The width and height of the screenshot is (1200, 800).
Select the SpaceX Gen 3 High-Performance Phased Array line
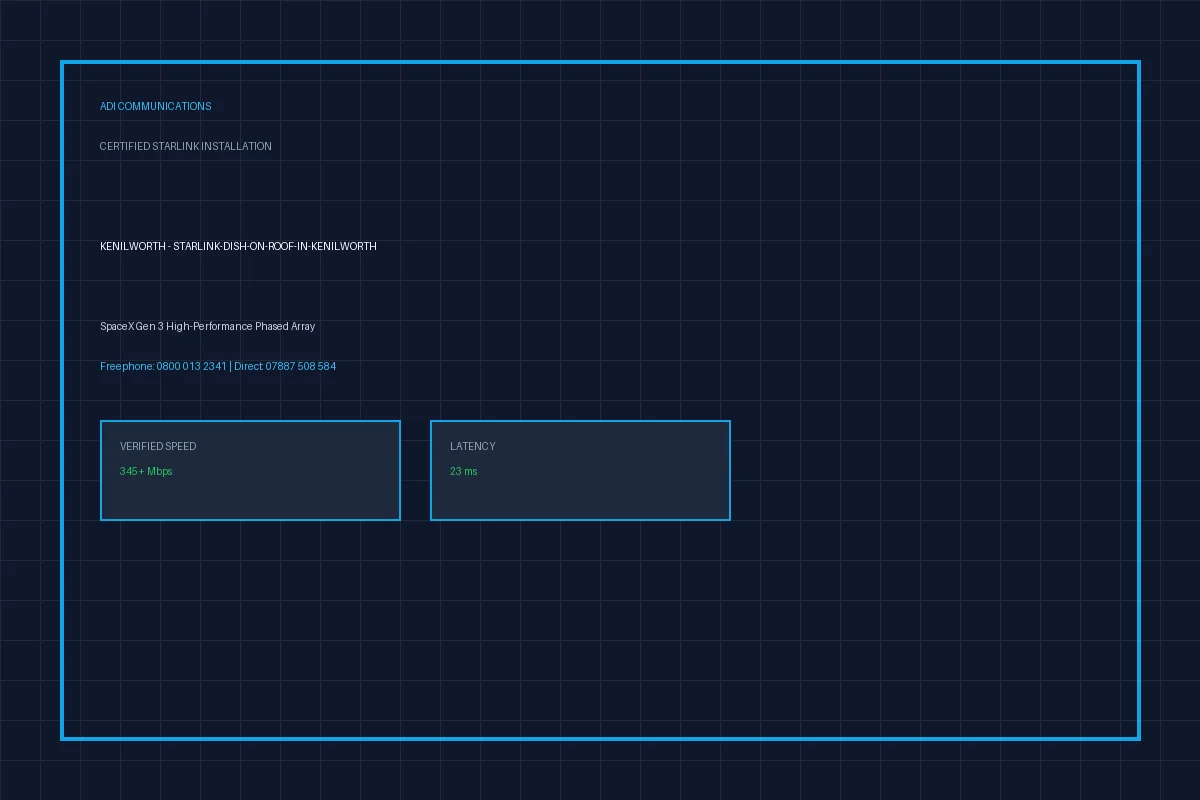tap(207, 326)
